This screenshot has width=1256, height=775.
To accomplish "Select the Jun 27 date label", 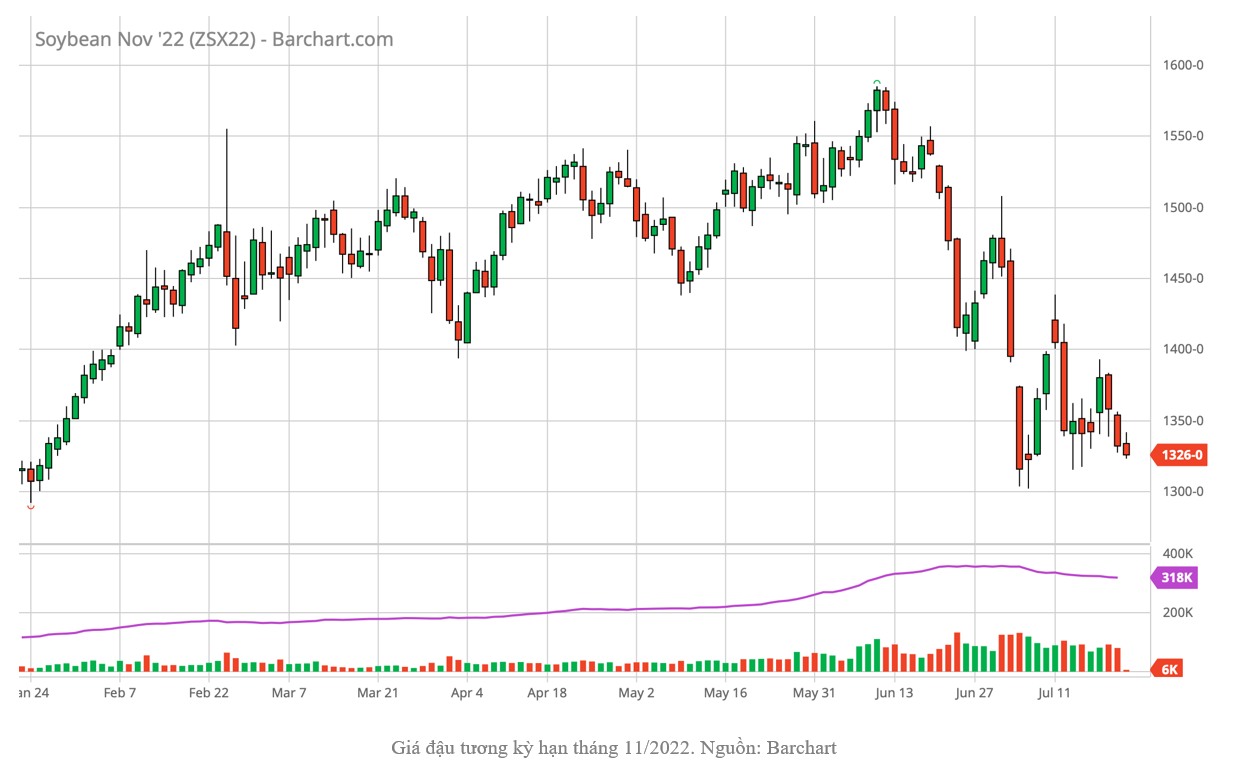I will (x=973, y=692).
